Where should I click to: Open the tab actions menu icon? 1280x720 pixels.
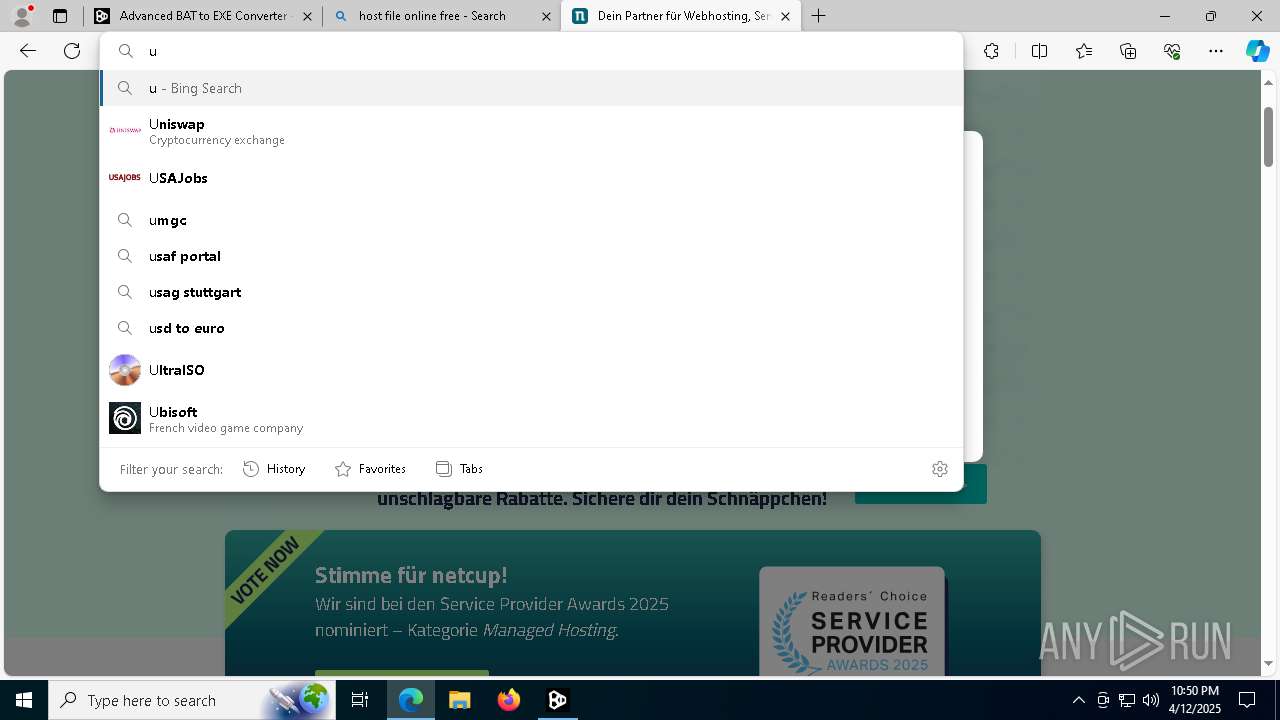click(x=60, y=16)
